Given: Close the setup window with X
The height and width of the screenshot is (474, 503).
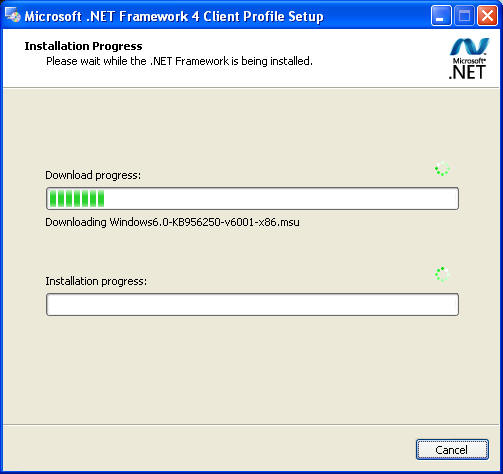Looking at the screenshot, I should [x=487, y=16].
